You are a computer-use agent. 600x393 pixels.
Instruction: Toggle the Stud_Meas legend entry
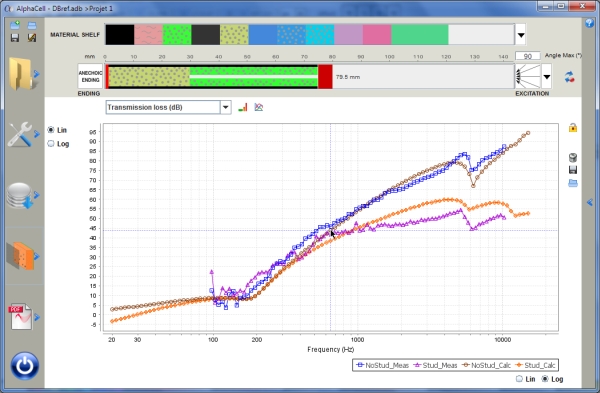click(435, 365)
